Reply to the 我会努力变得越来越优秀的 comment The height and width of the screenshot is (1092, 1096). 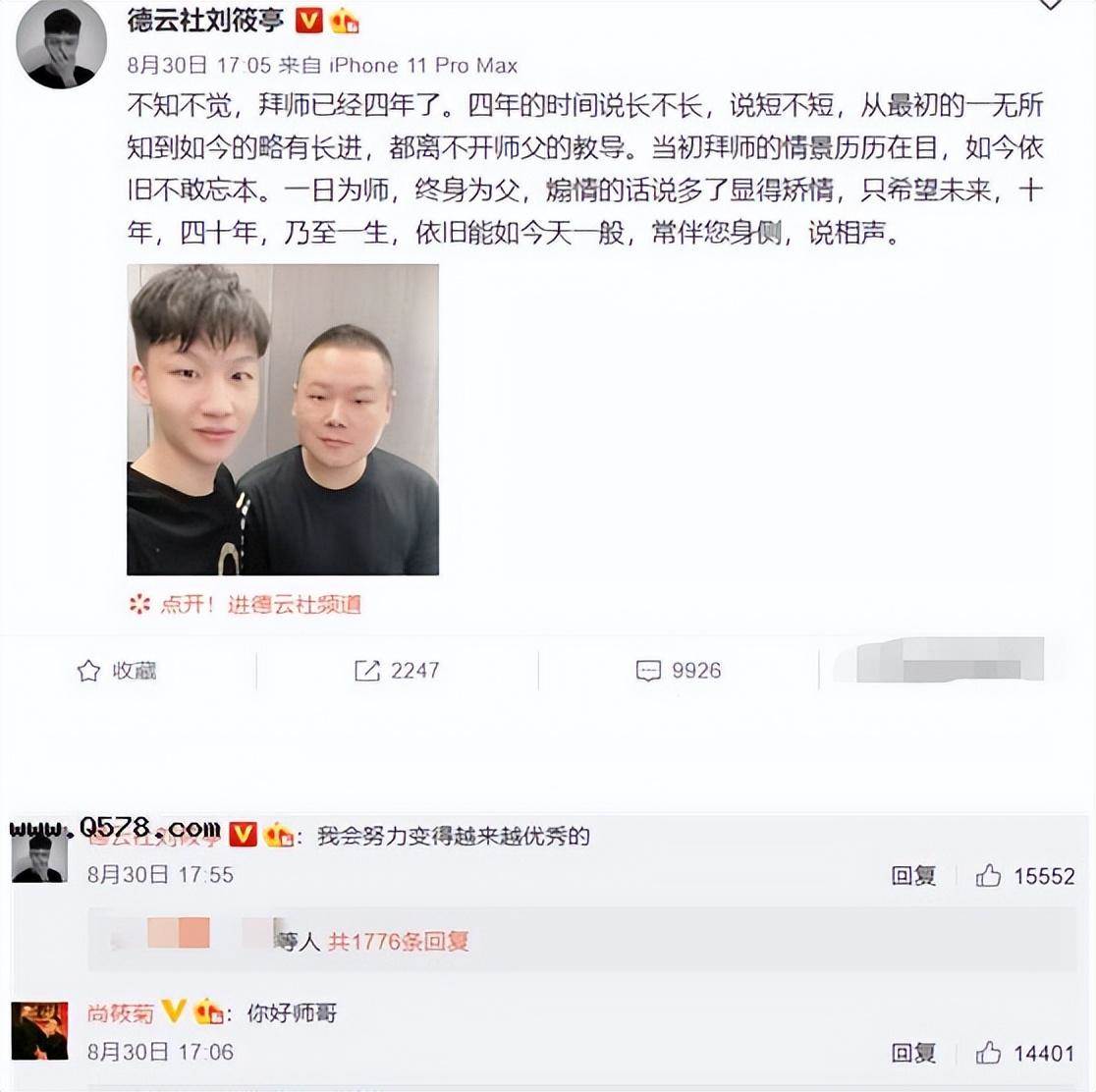point(913,875)
